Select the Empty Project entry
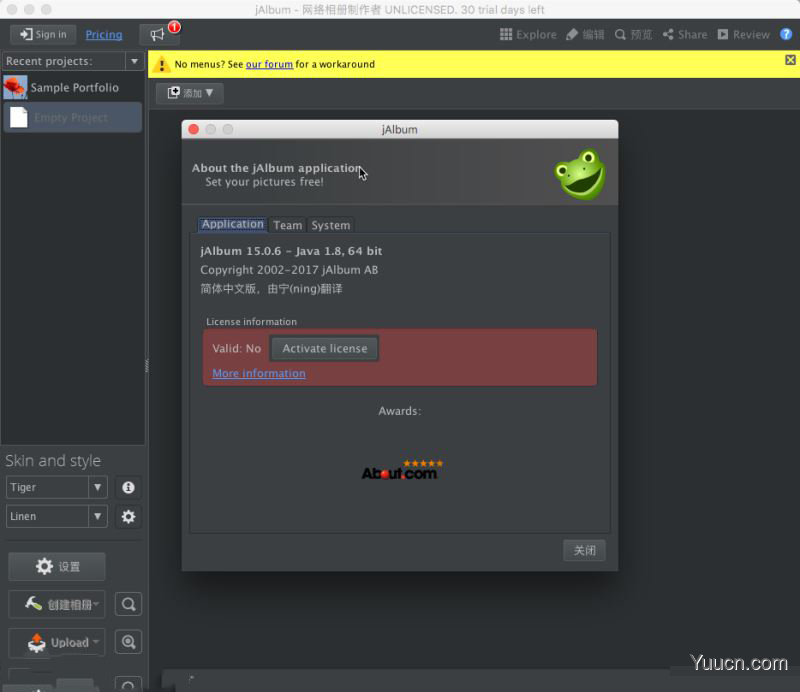This screenshot has height=692, width=800. 72,117
